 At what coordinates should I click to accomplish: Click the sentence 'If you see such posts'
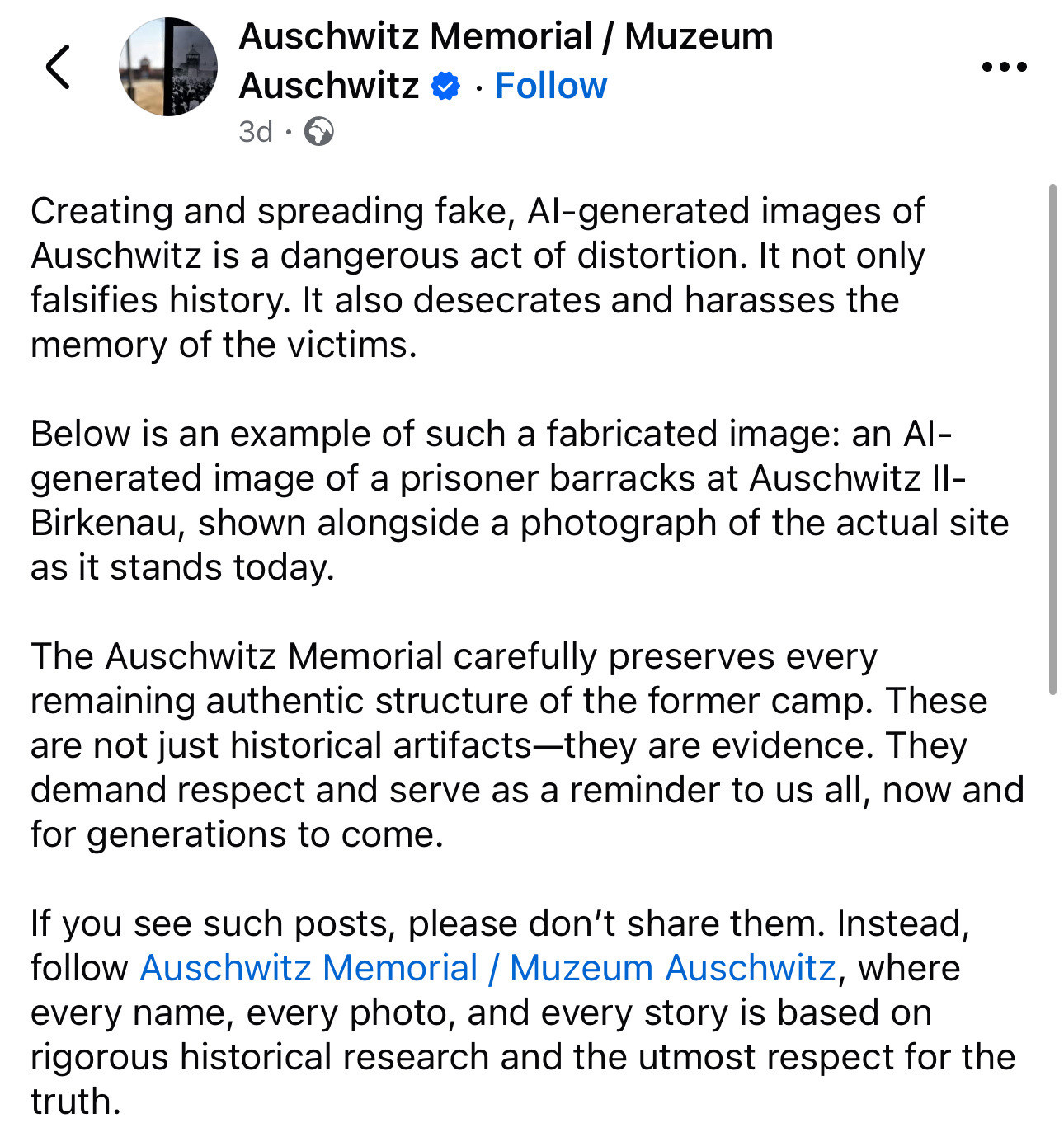[426, 923]
